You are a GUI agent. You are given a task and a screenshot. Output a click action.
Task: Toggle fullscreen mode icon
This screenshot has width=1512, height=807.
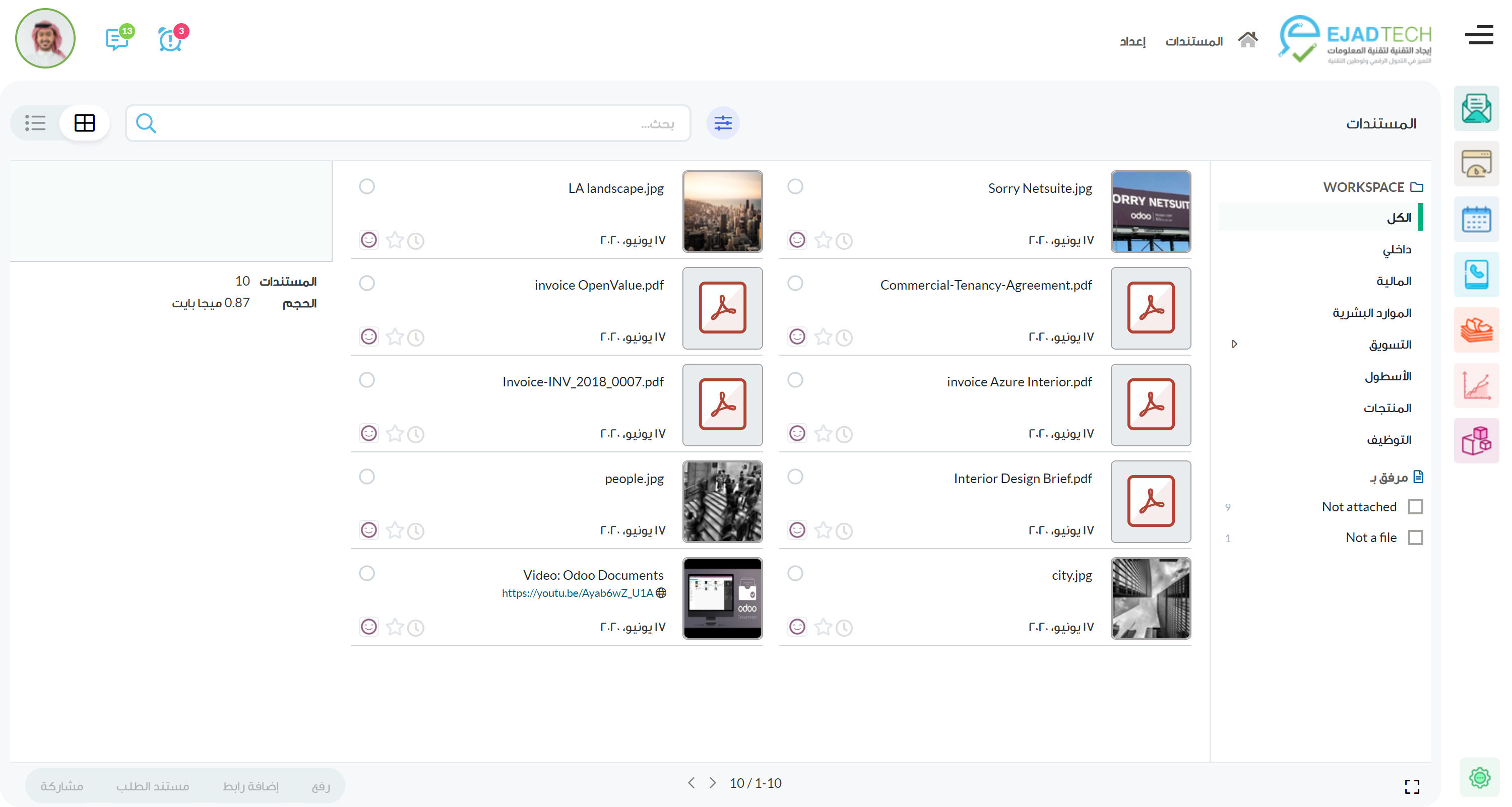click(x=1412, y=786)
